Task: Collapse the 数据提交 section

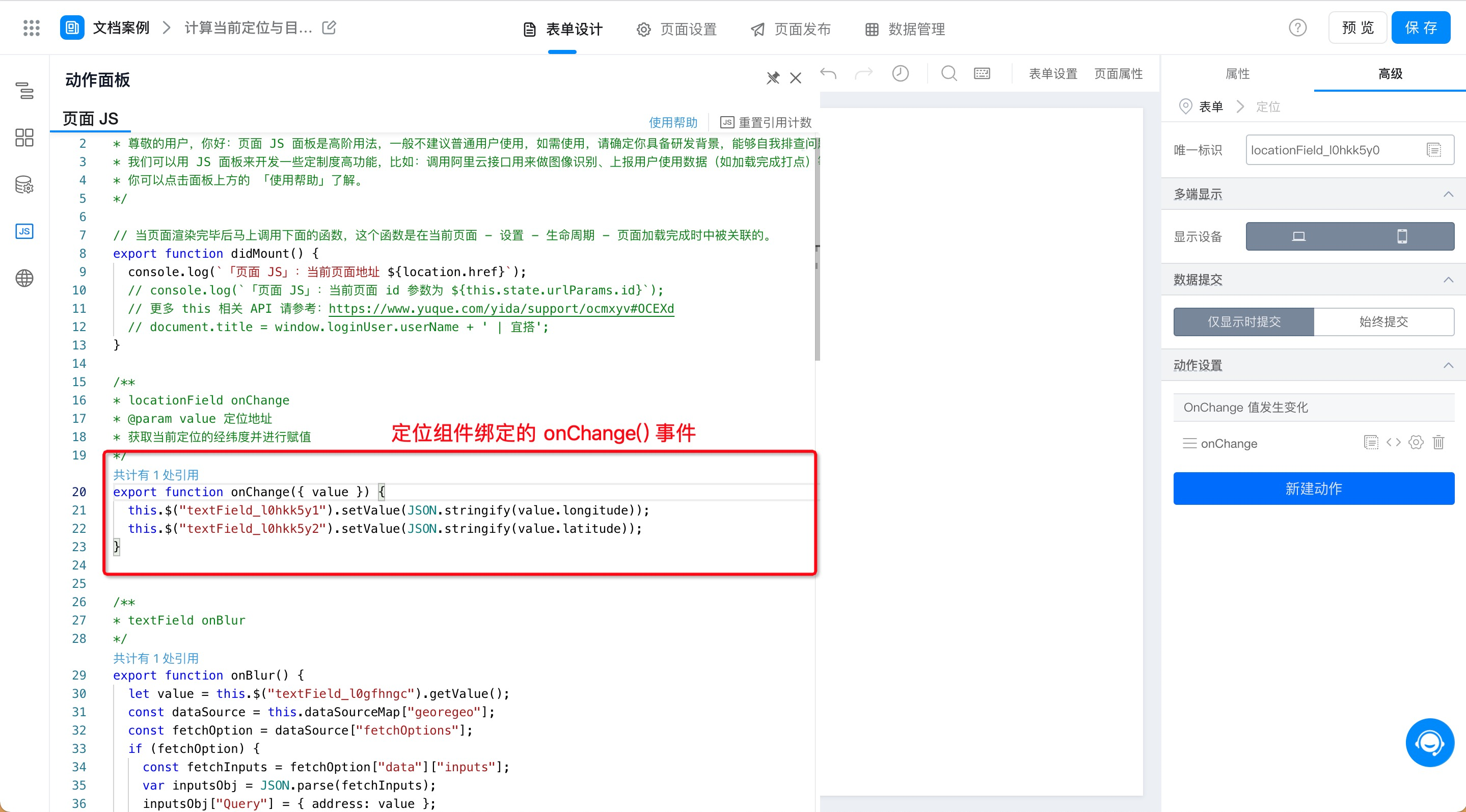Action: [1448, 279]
